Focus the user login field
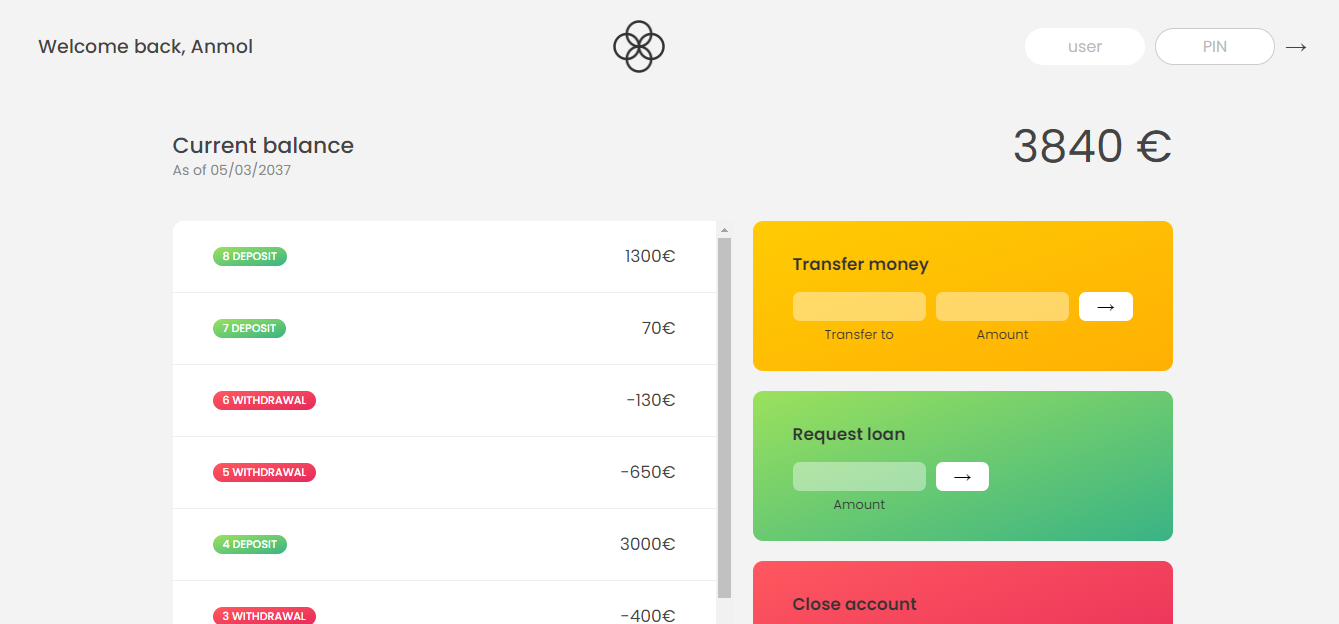 click(x=1084, y=46)
